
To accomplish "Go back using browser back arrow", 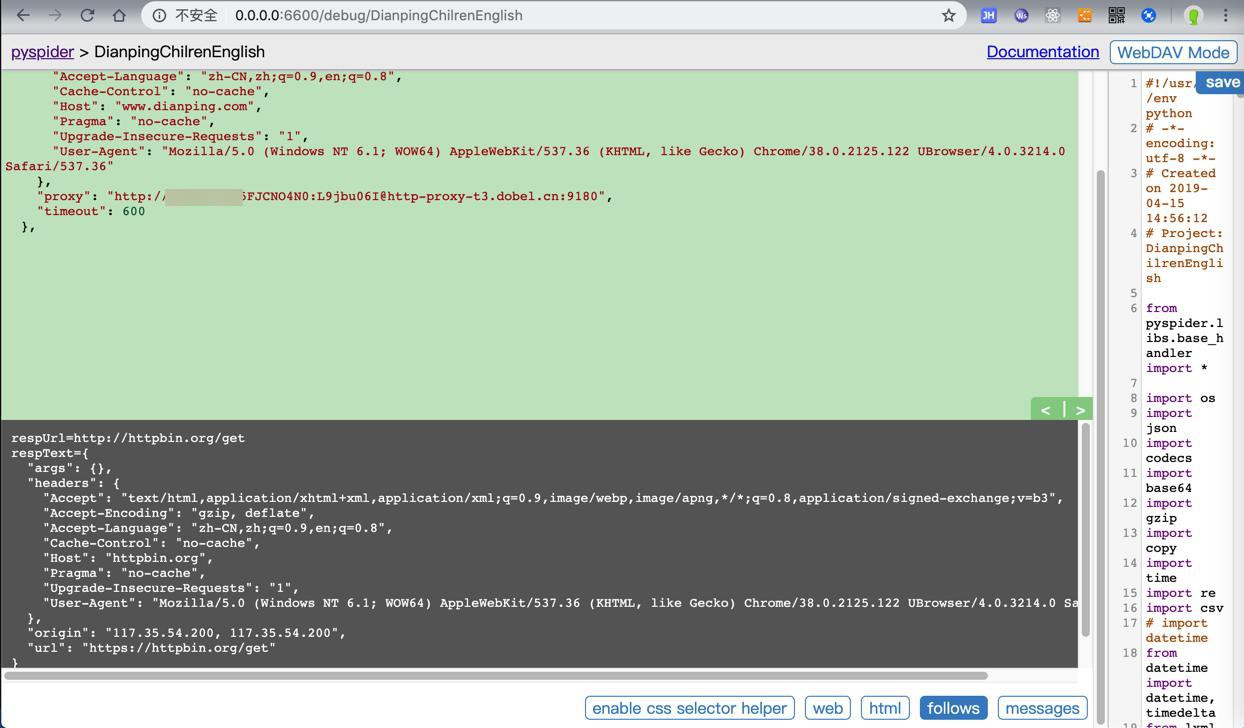I will coord(23,15).
